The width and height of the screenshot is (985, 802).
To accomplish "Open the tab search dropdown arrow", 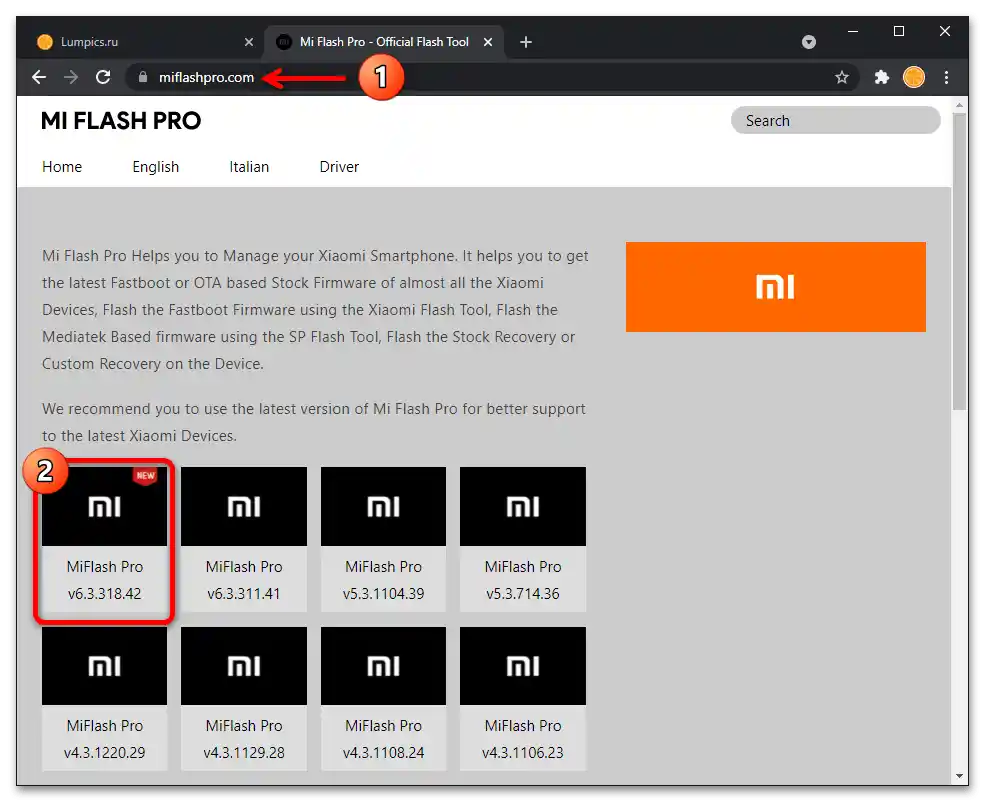I will coord(809,42).
